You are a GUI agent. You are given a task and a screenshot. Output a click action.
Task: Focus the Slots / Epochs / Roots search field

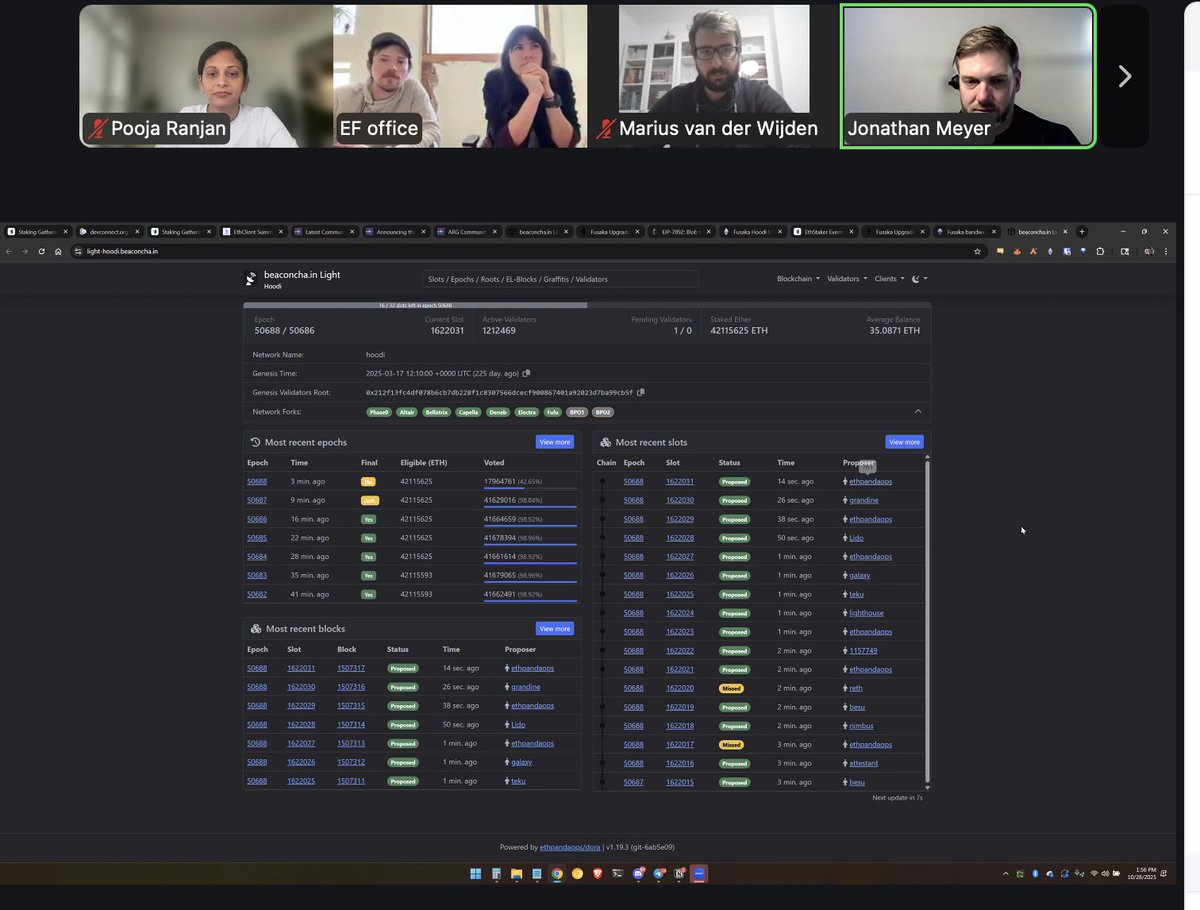coord(560,279)
